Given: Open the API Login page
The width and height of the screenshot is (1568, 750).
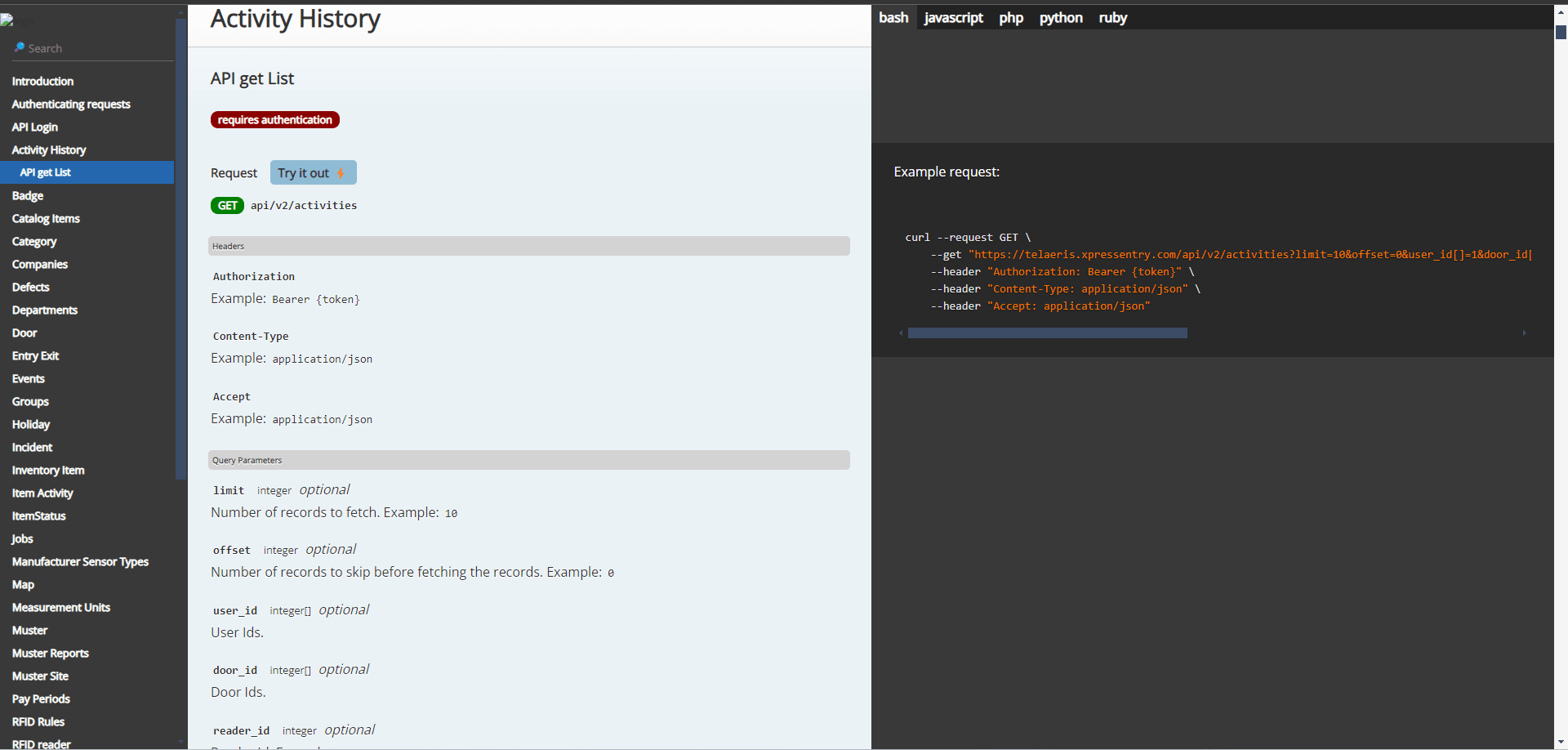Looking at the screenshot, I should point(34,127).
